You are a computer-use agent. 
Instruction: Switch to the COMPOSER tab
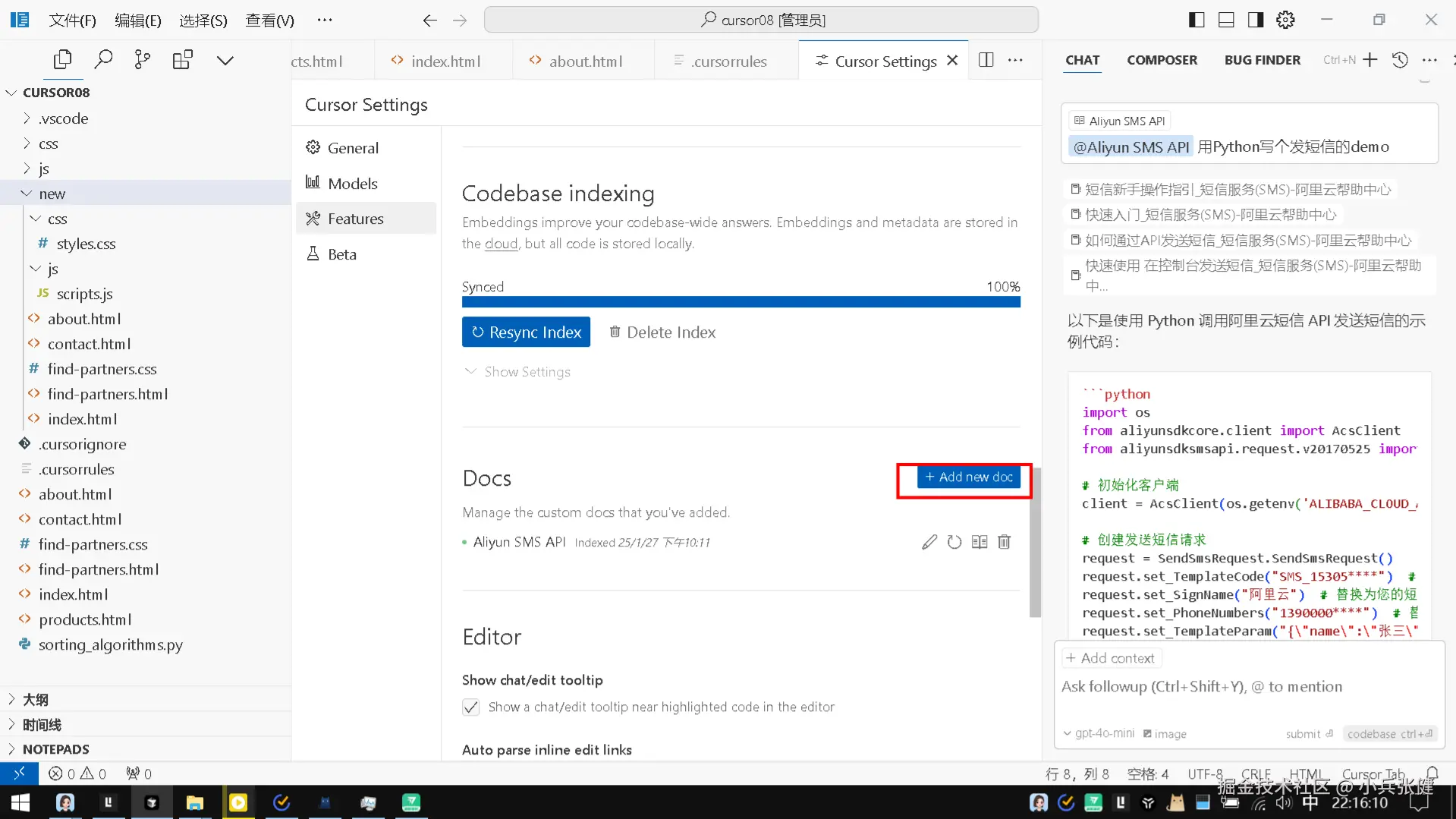[1162, 60]
